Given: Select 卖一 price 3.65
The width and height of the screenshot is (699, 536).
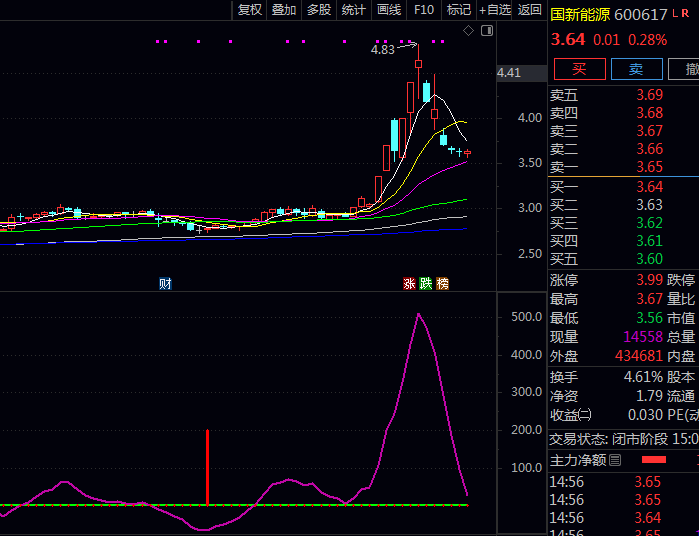Looking at the screenshot, I should (x=650, y=167).
